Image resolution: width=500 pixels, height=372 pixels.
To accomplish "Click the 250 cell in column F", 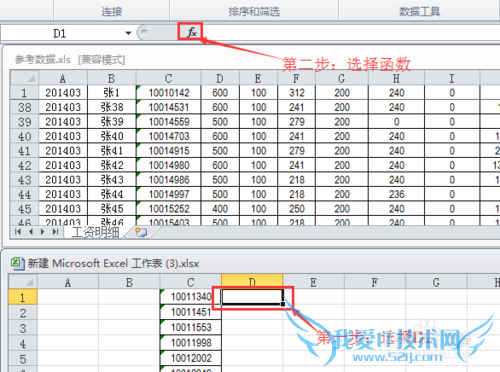I will click(296, 209).
